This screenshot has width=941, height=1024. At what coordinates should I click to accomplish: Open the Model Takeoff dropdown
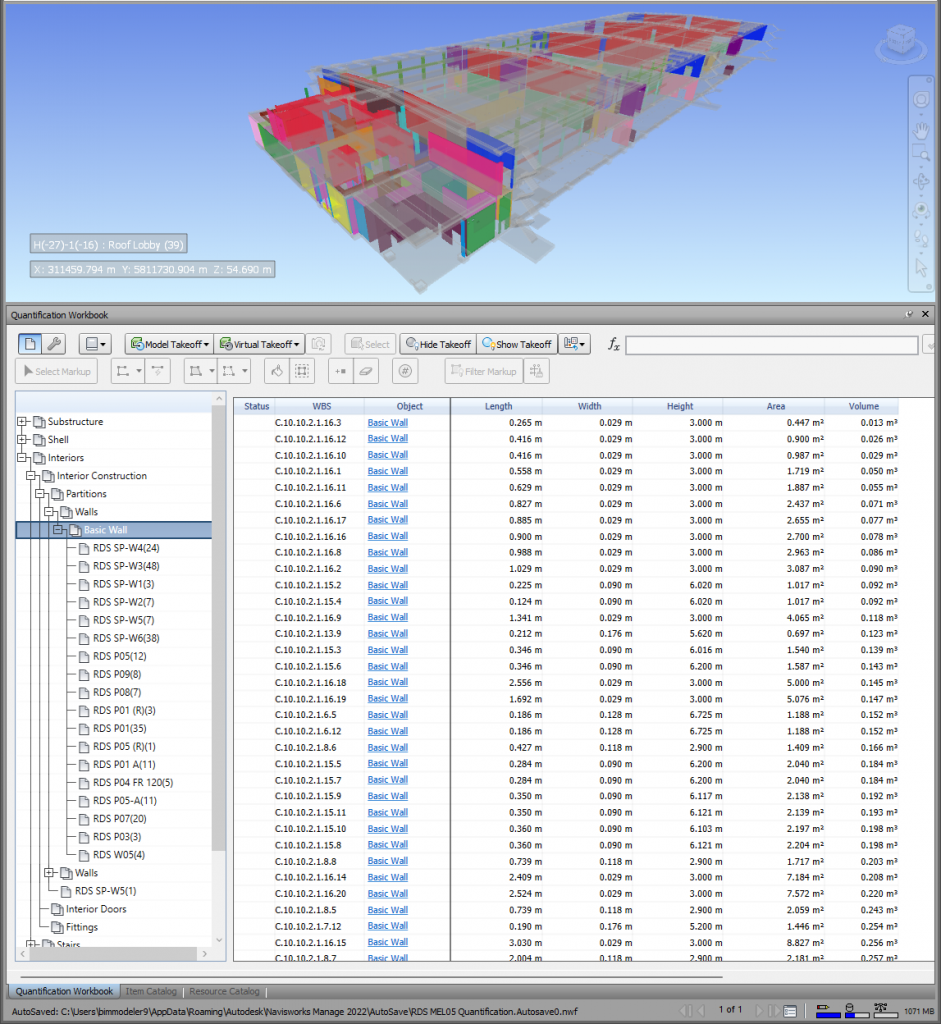coord(168,344)
